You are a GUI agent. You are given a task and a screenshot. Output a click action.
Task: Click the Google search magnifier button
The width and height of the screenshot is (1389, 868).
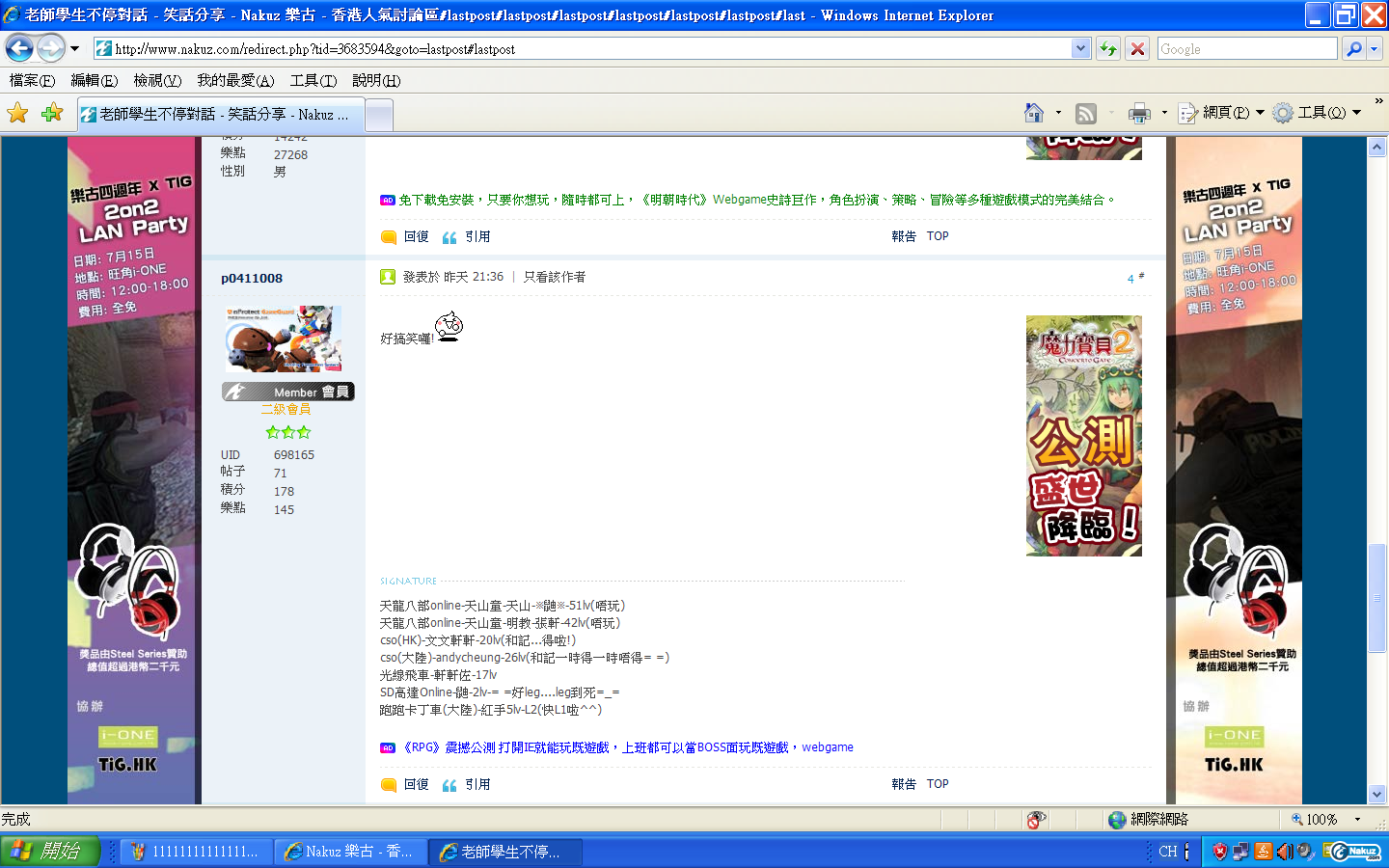pyautogui.click(x=1354, y=49)
